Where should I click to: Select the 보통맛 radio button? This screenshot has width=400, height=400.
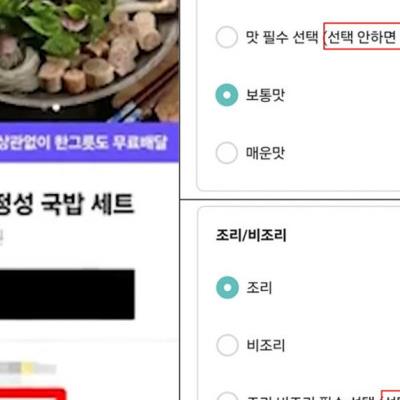coord(227,95)
